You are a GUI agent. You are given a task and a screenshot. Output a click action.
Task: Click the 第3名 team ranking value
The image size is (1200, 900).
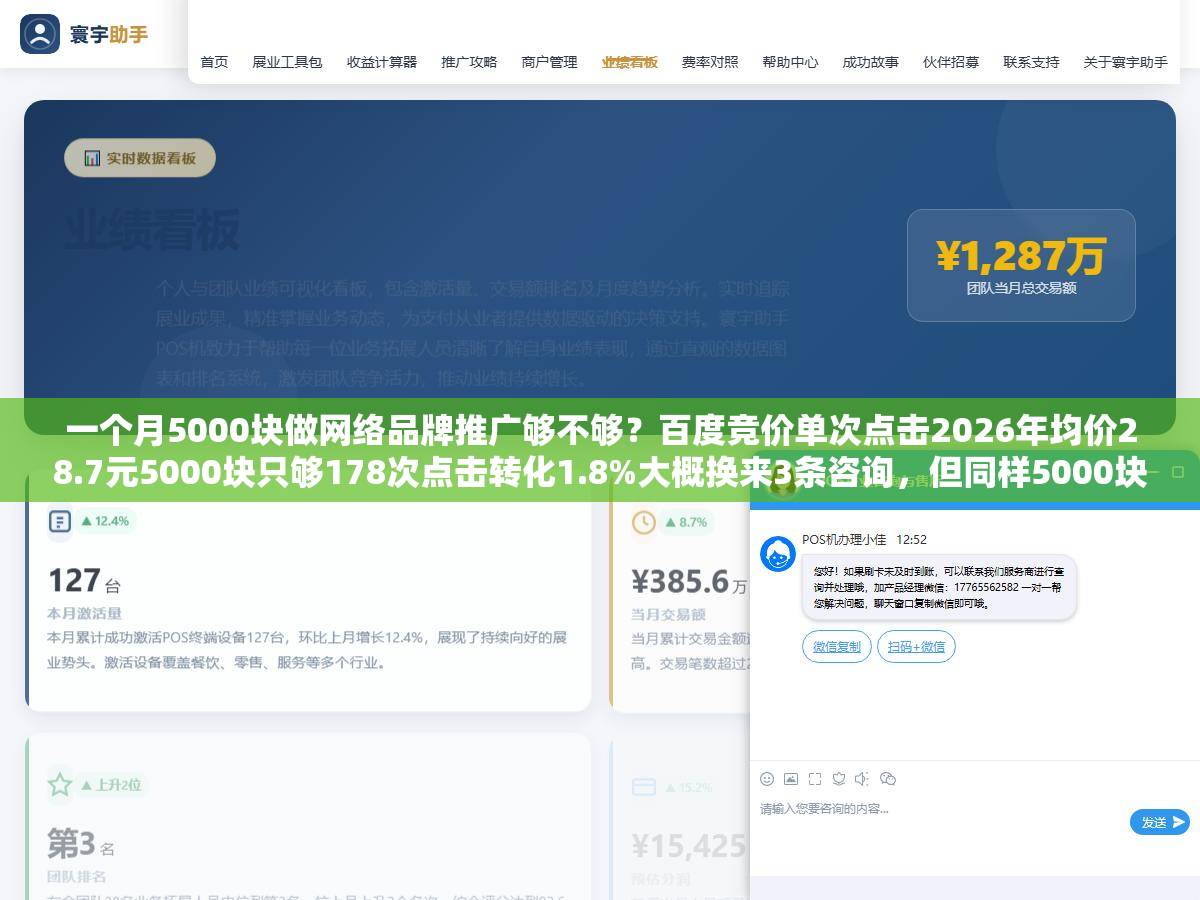81,844
